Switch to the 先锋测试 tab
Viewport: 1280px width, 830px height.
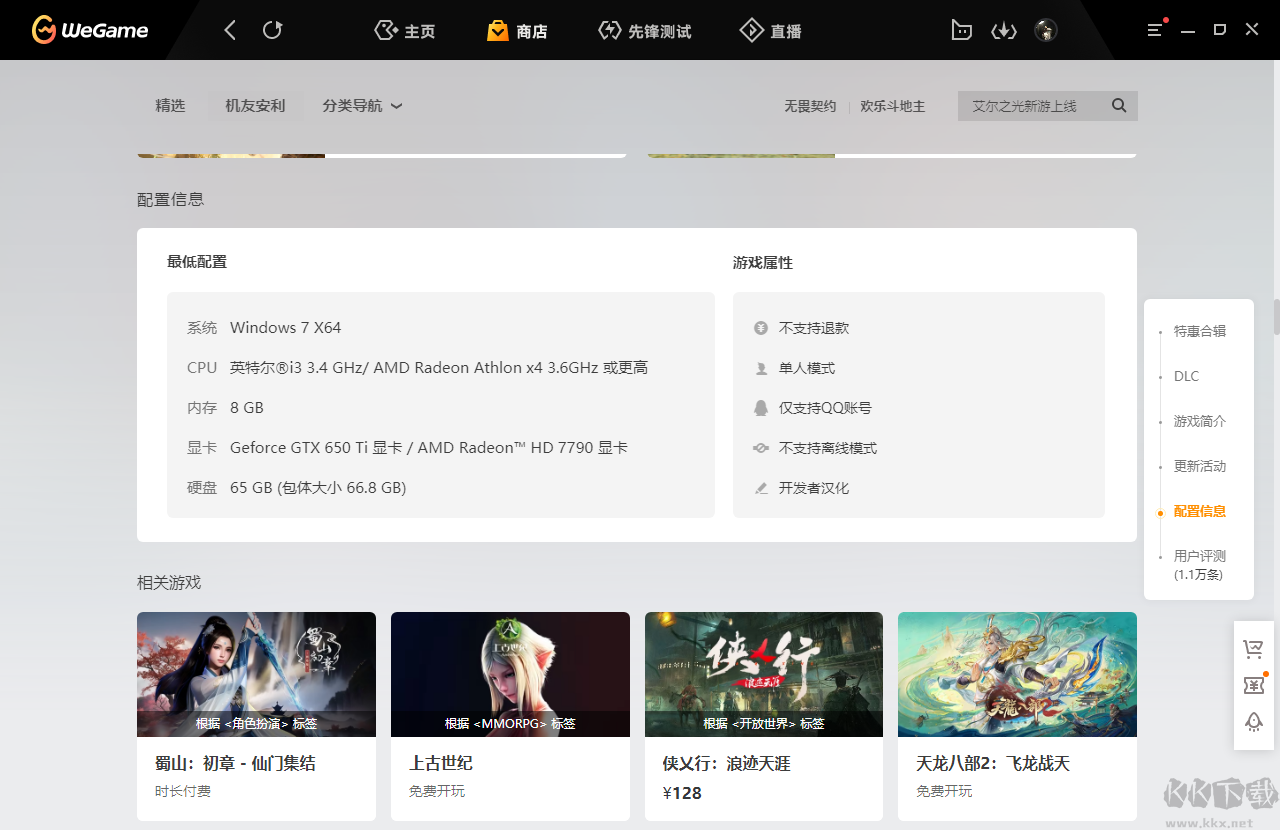click(645, 31)
